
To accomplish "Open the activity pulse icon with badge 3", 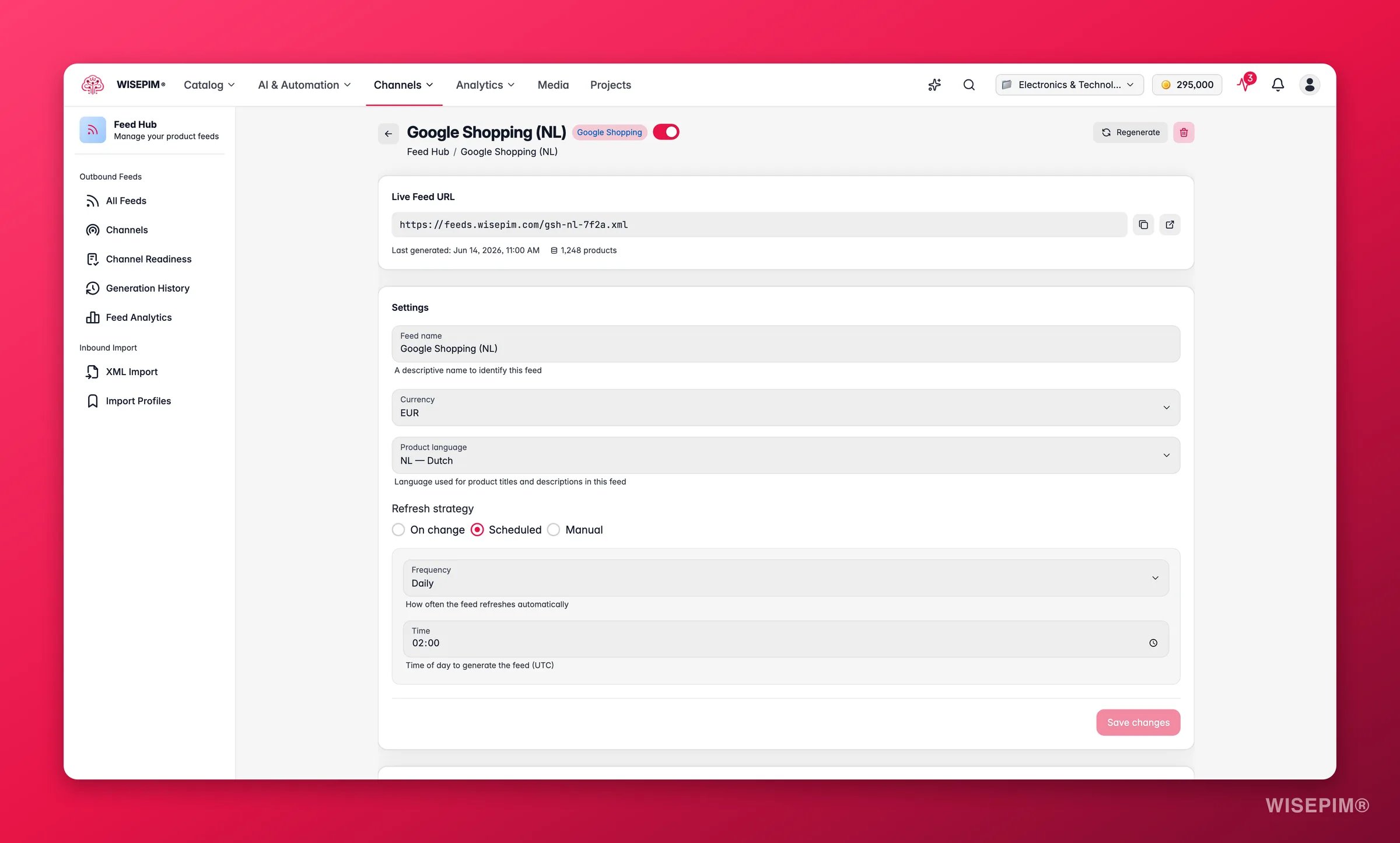I will 1245,83.
